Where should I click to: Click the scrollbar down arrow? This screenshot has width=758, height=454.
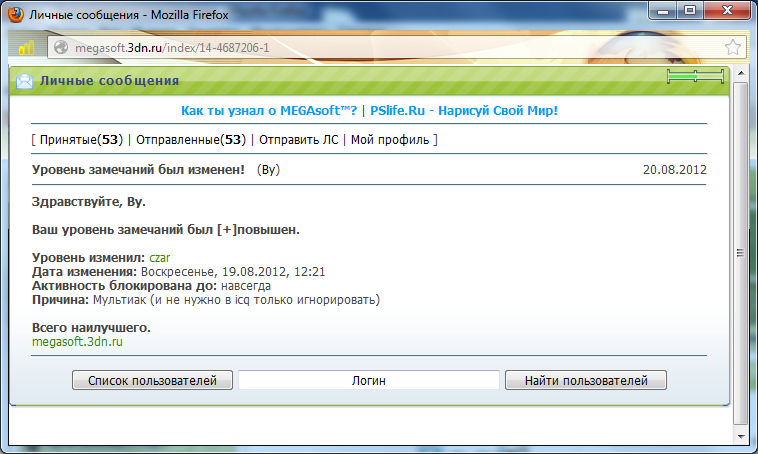click(741, 436)
